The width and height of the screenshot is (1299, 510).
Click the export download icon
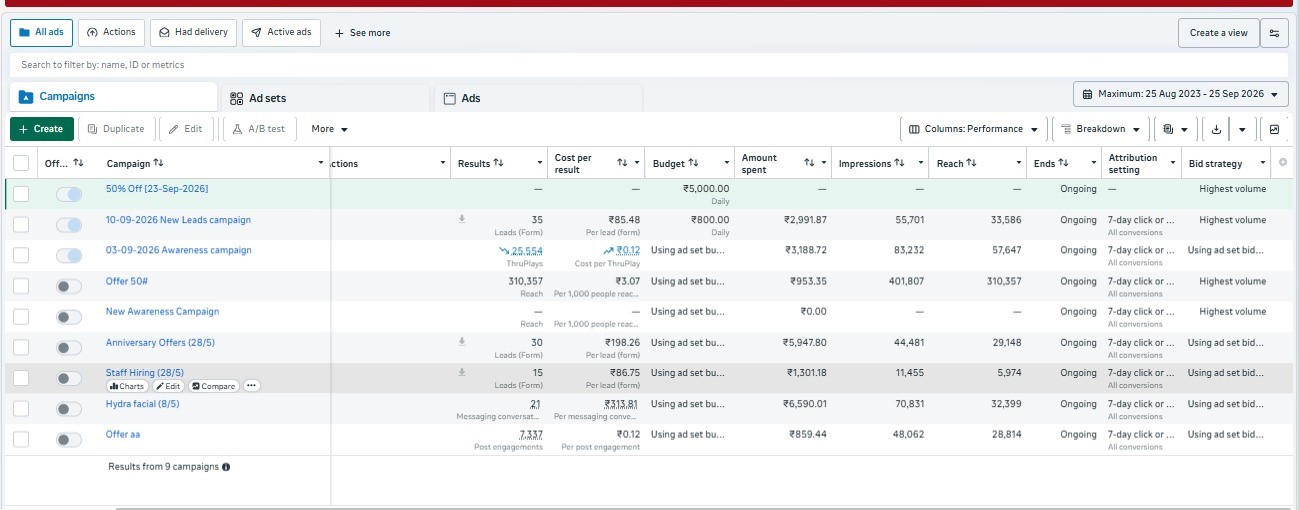tap(1216, 129)
